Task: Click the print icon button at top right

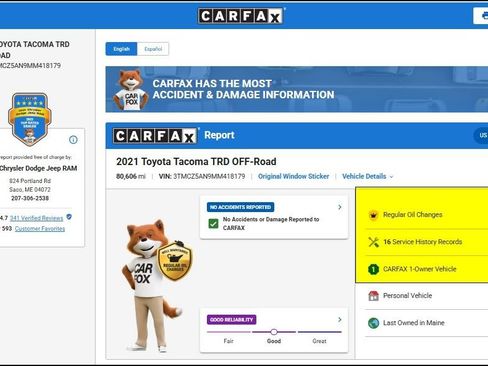Action: [x=482, y=16]
